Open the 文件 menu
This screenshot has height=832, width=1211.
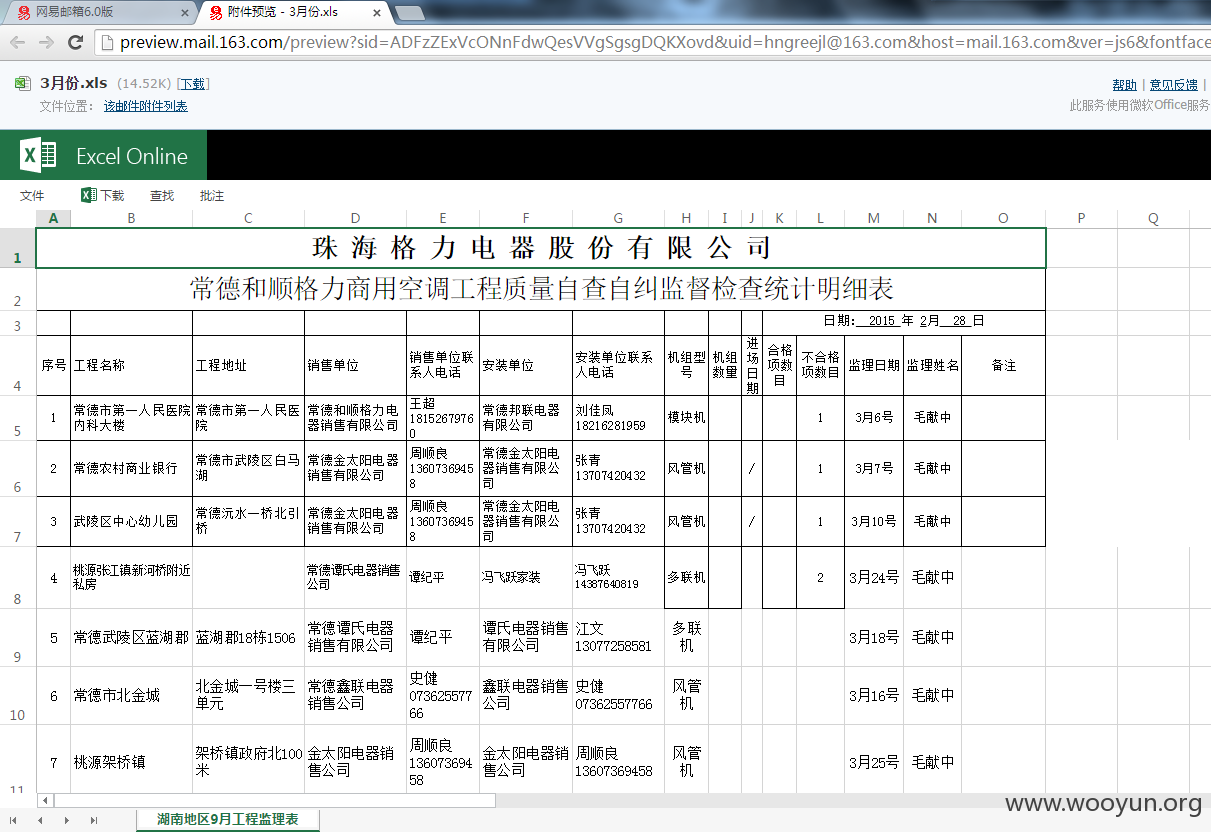(32, 196)
